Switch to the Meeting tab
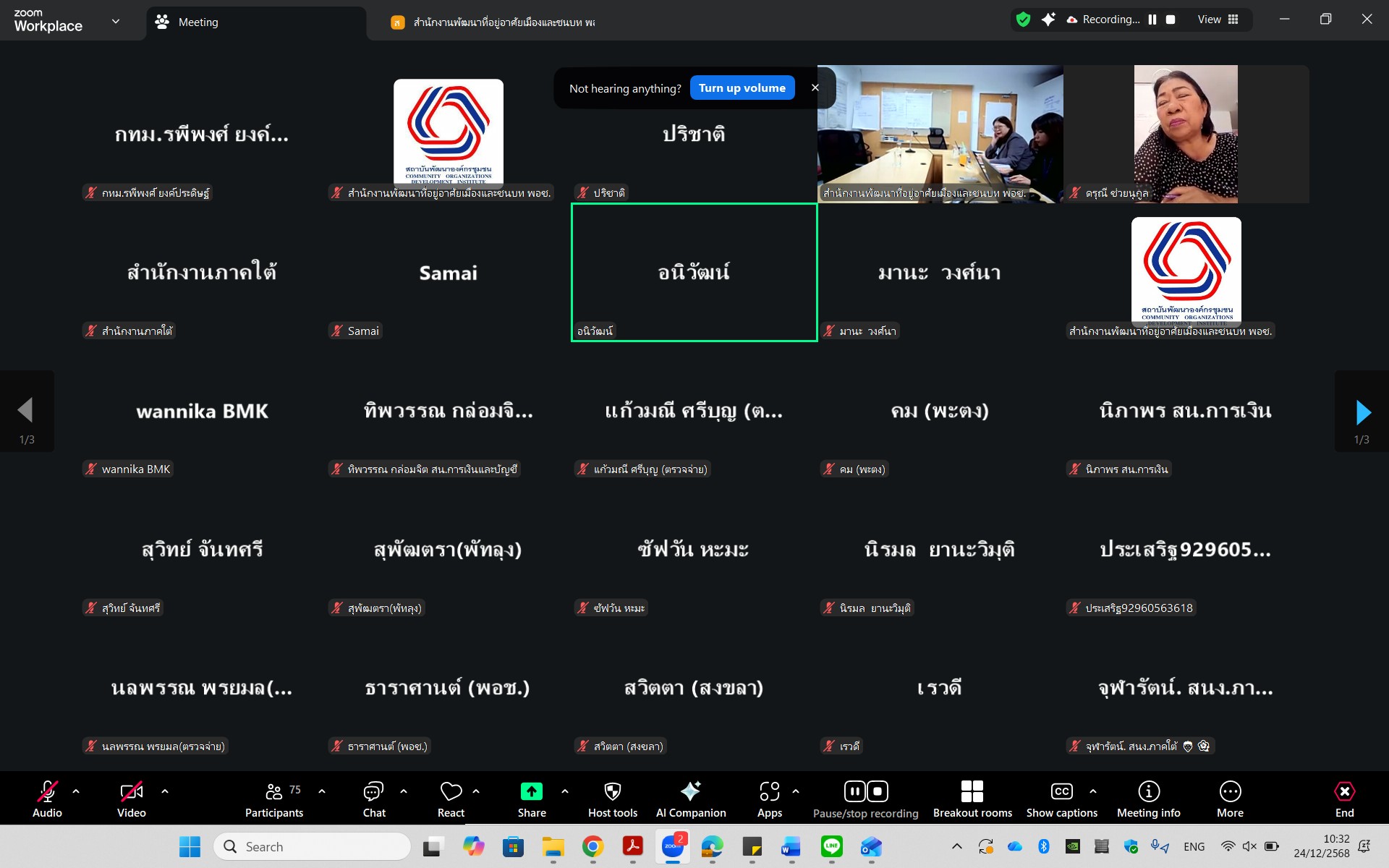 point(197,22)
